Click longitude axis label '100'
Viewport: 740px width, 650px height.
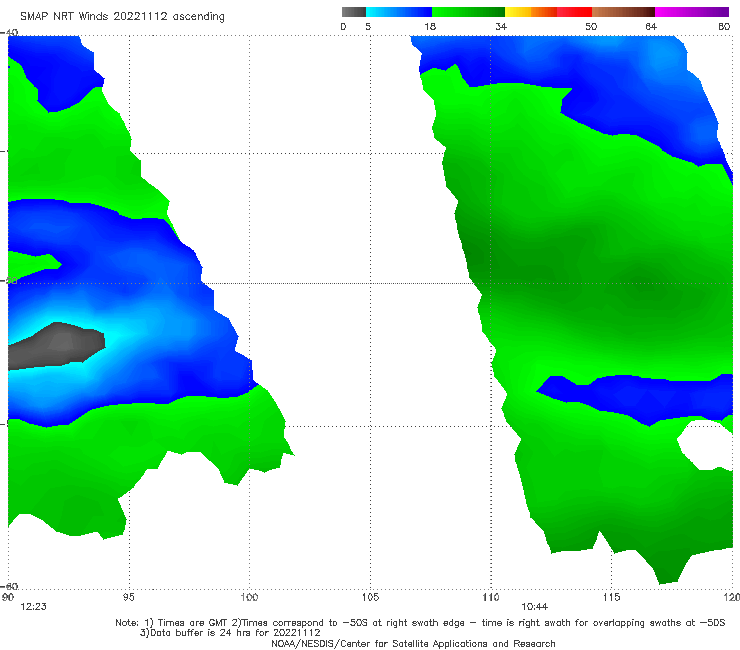[x=249, y=597]
